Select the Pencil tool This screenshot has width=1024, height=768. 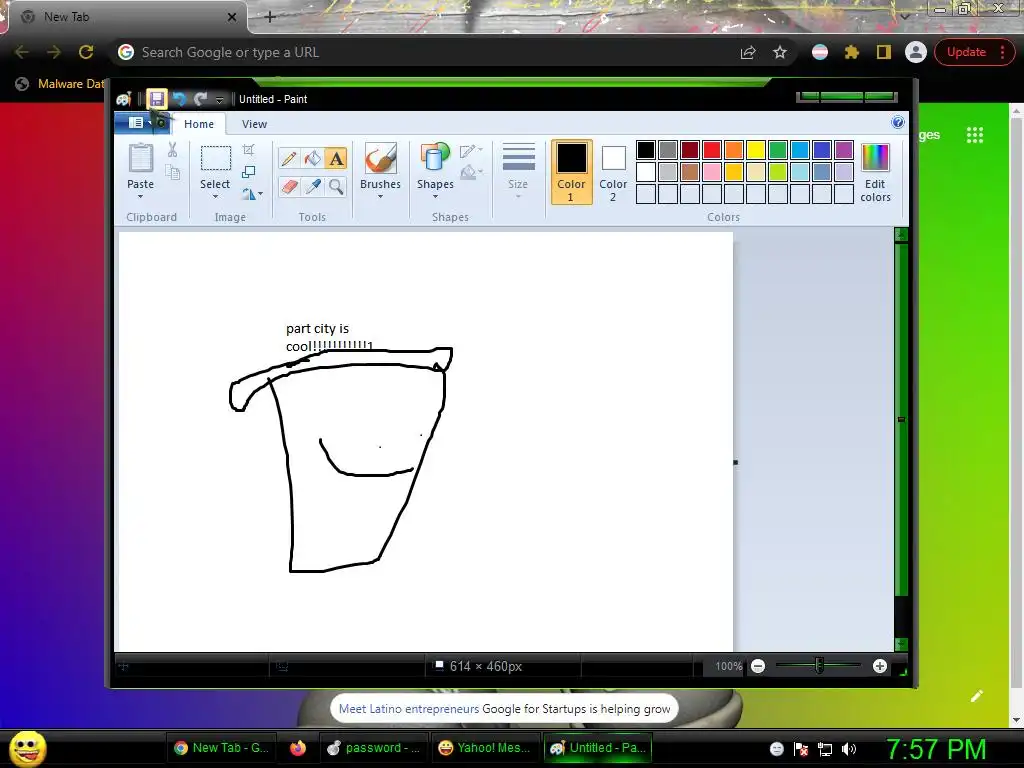(x=289, y=158)
